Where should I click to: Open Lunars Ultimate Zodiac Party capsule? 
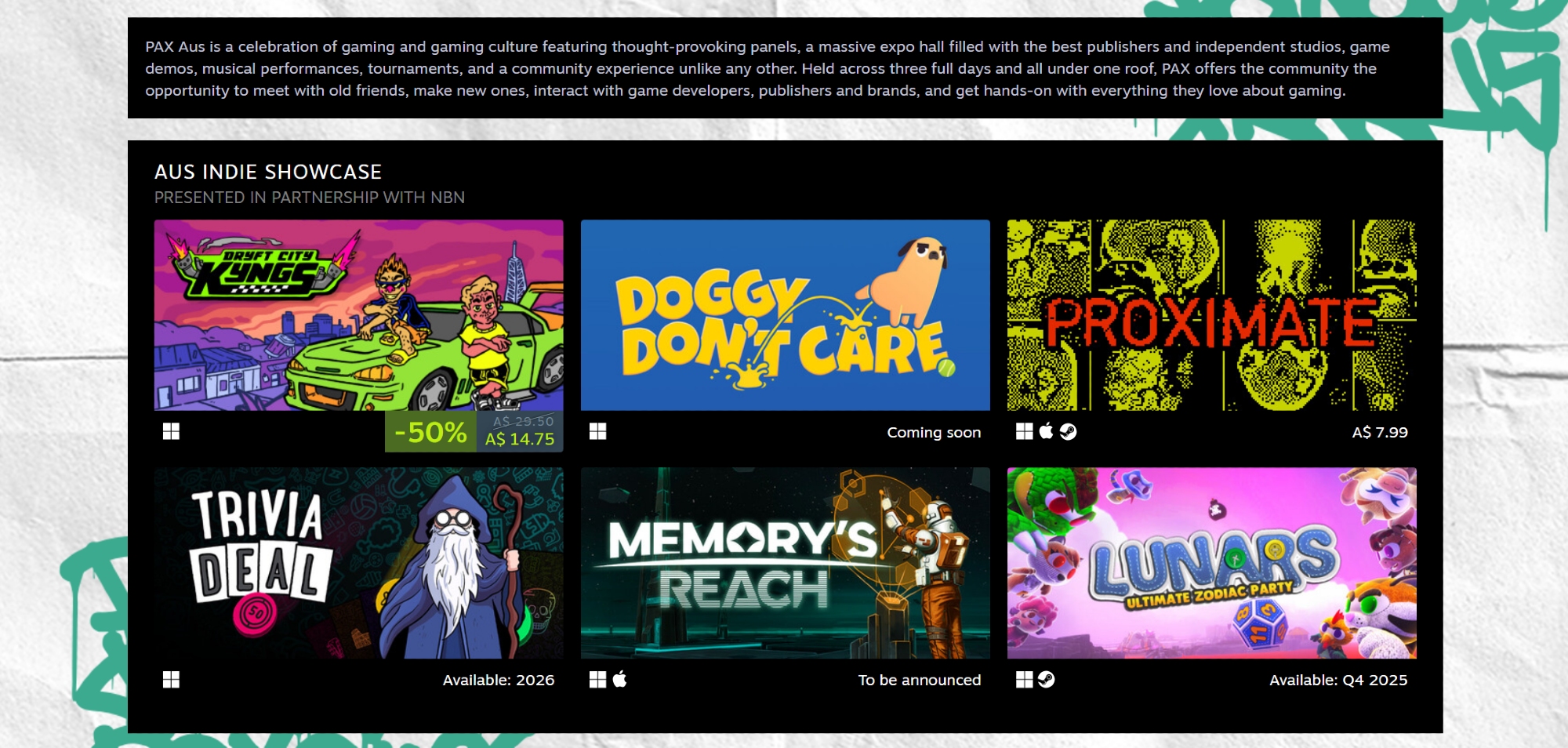[1211, 563]
